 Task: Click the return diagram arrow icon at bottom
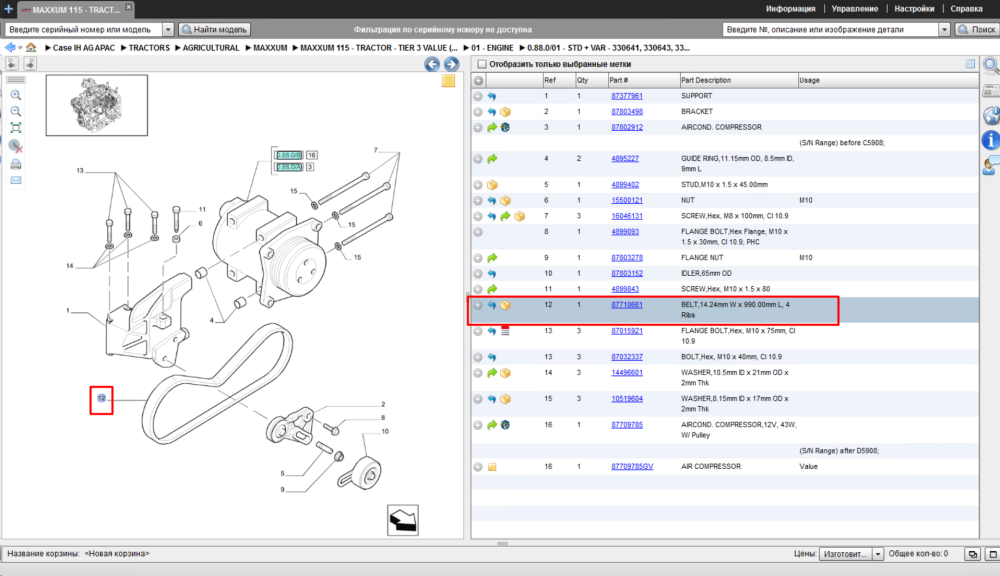tap(403, 521)
